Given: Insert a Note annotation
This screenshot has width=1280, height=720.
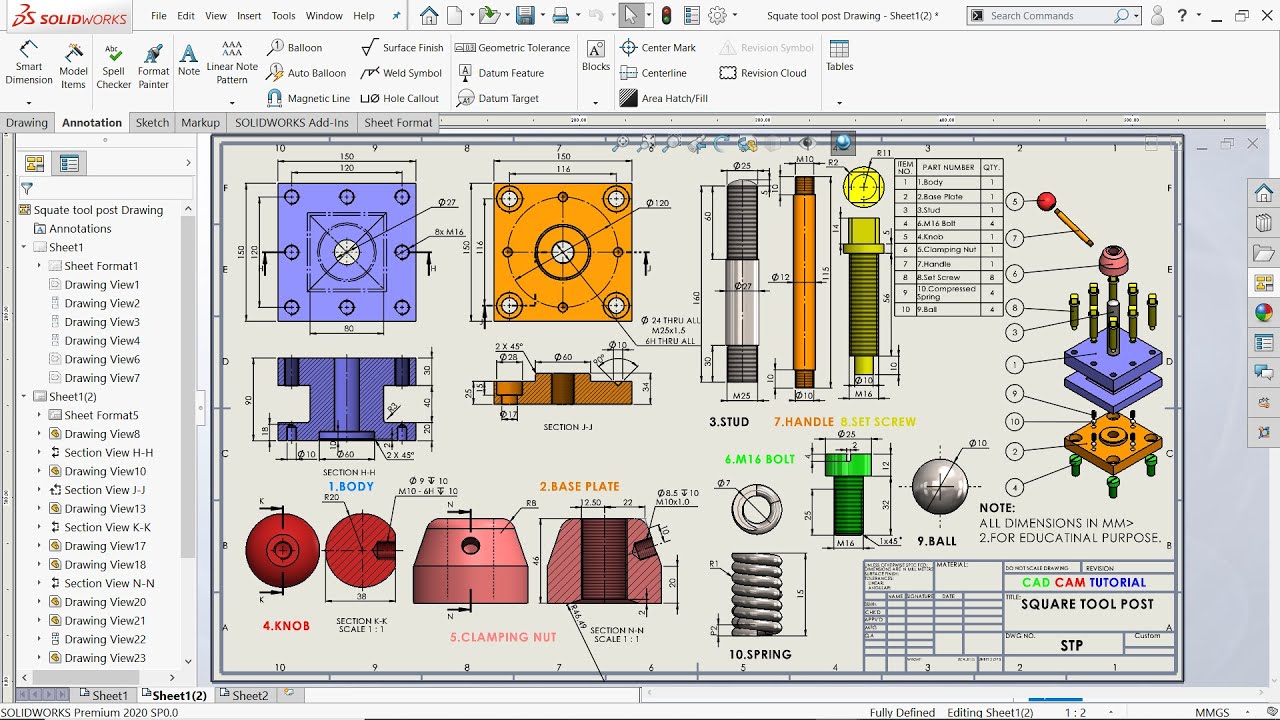Looking at the screenshot, I should click(189, 60).
